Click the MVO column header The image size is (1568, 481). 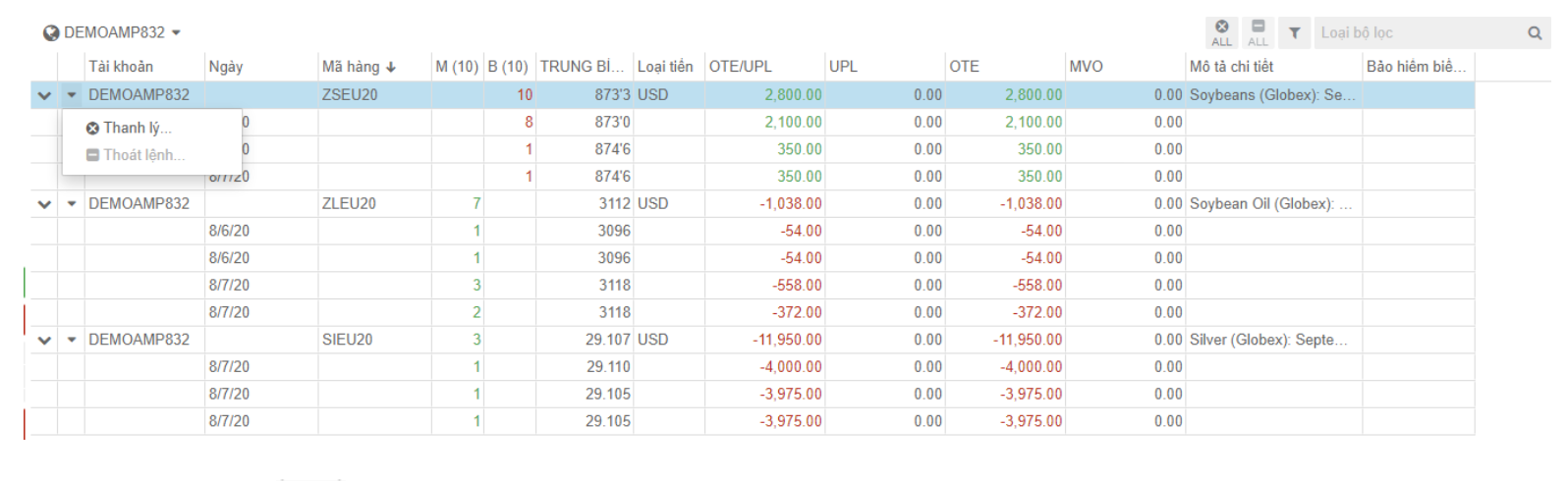[x=1086, y=67]
